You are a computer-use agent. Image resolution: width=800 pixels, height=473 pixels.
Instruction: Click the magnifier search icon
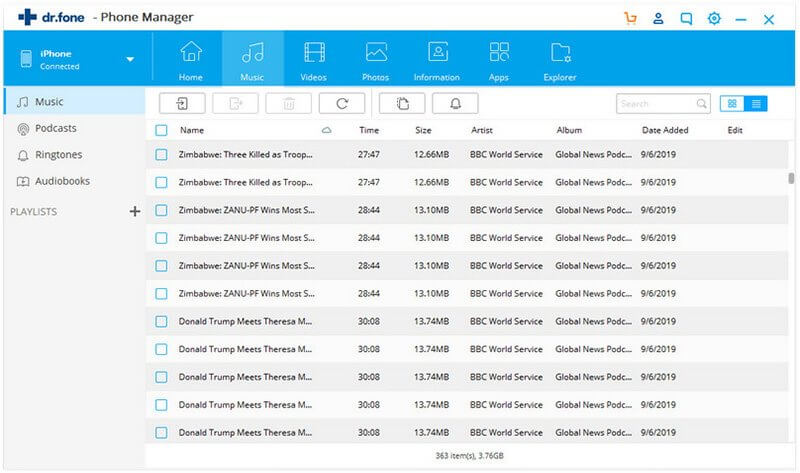[x=702, y=104]
